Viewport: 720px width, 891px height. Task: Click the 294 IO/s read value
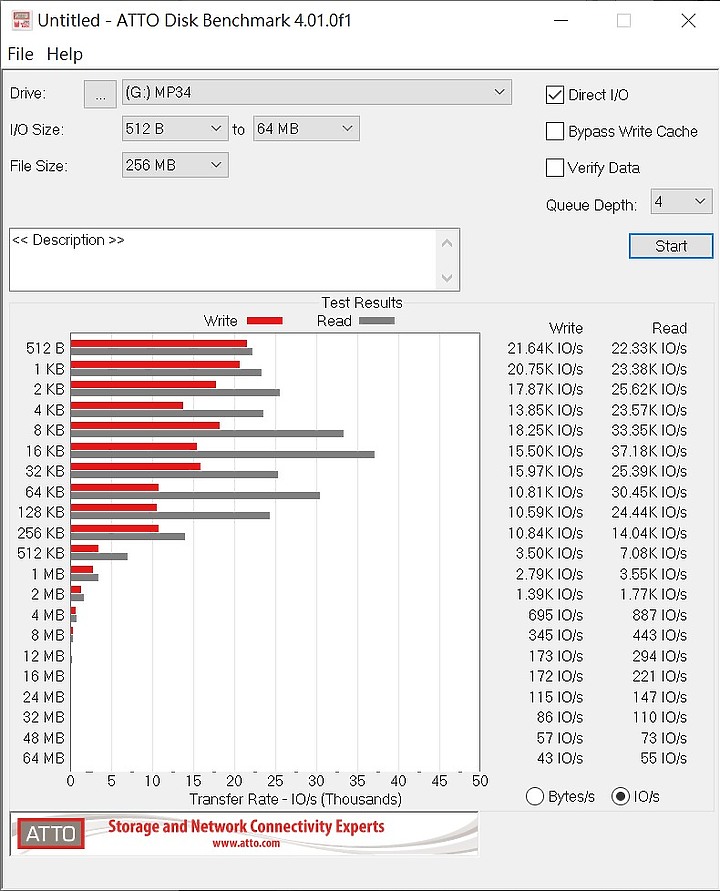point(659,656)
